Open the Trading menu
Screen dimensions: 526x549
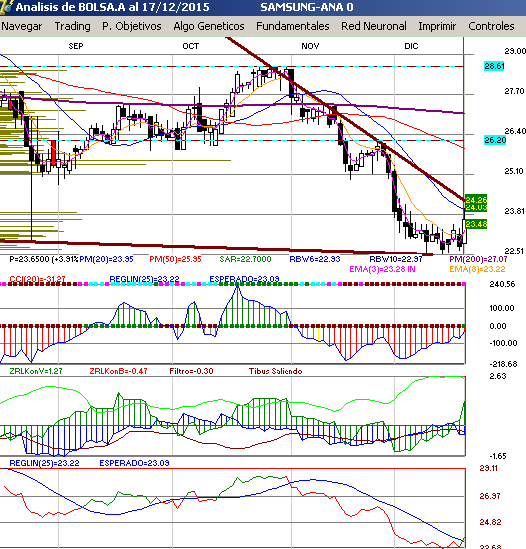point(72,26)
